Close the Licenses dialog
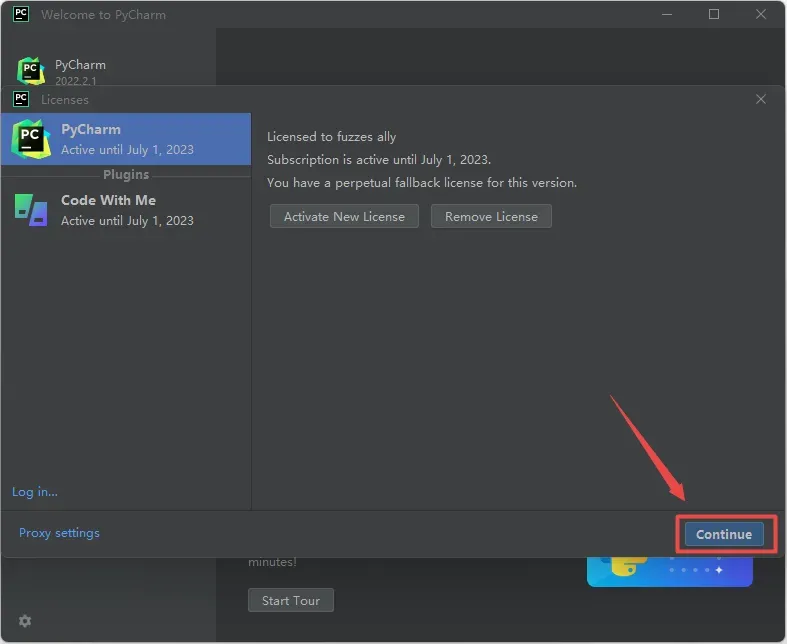 click(761, 99)
